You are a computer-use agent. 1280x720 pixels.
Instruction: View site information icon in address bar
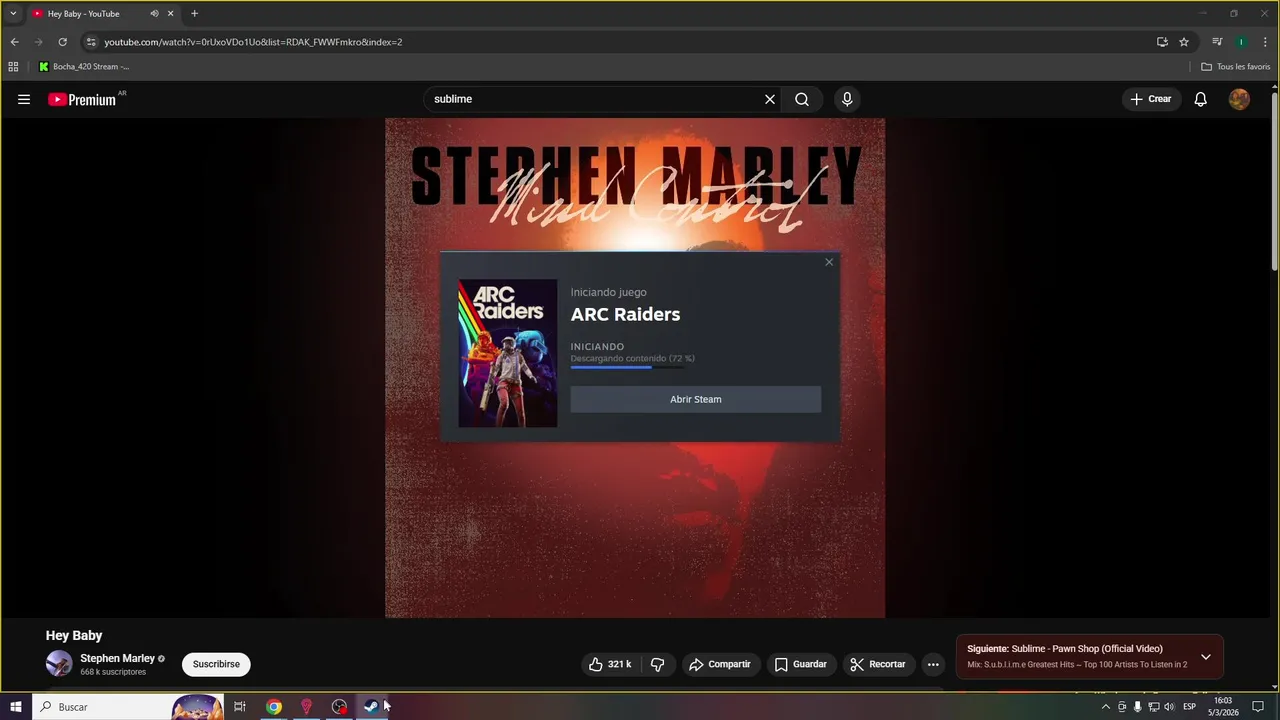point(91,42)
